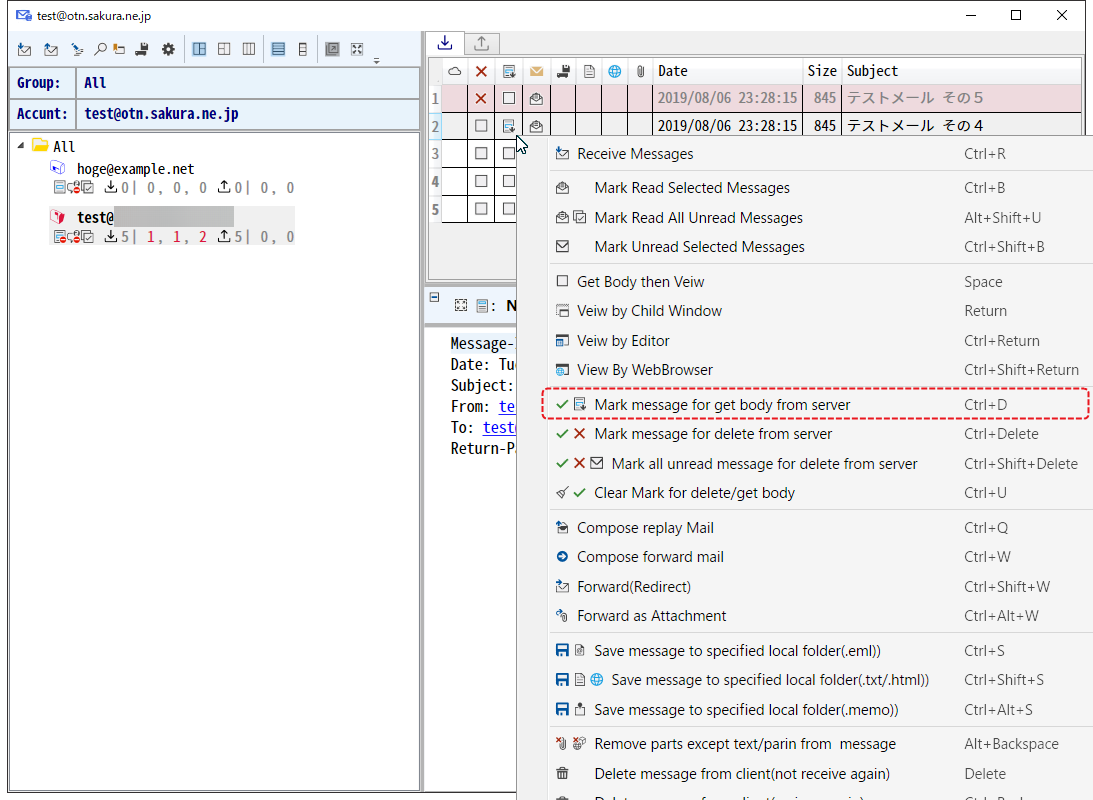Image resolution: width=1093 pixels, height=800 pixels.
Task: Click the fullscreen expand-arrows toolbar icon
Action: [x=357, y=49]
